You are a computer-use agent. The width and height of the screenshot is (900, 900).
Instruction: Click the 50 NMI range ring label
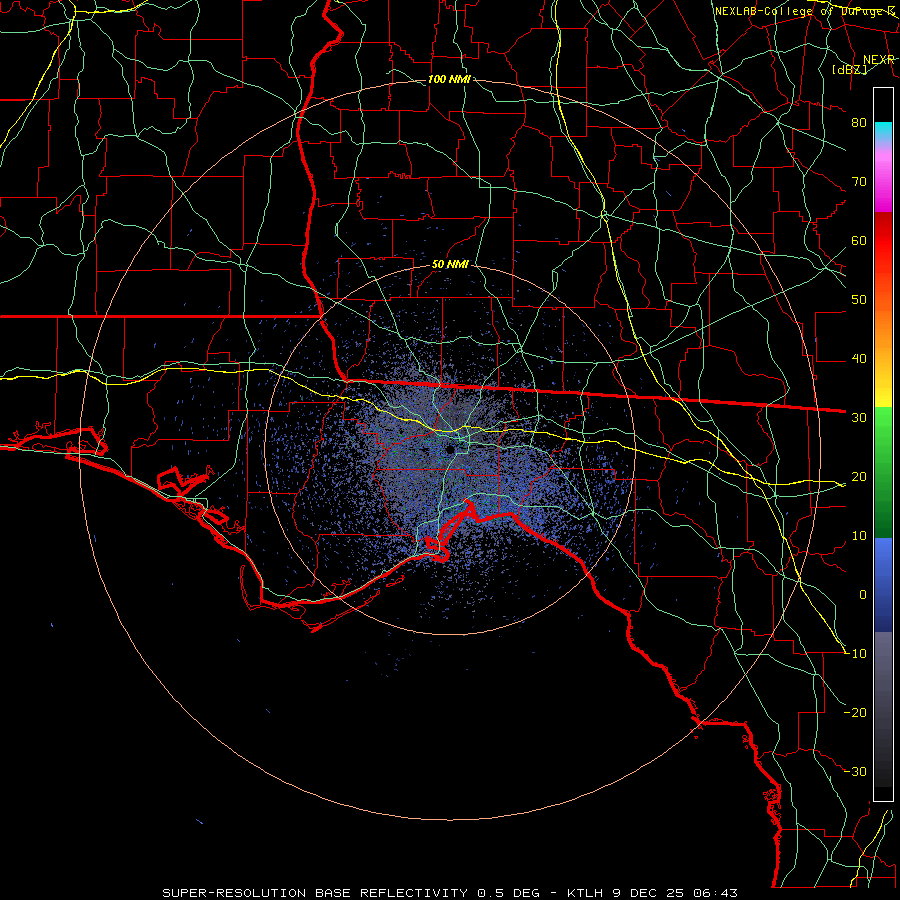click(450, 265)
